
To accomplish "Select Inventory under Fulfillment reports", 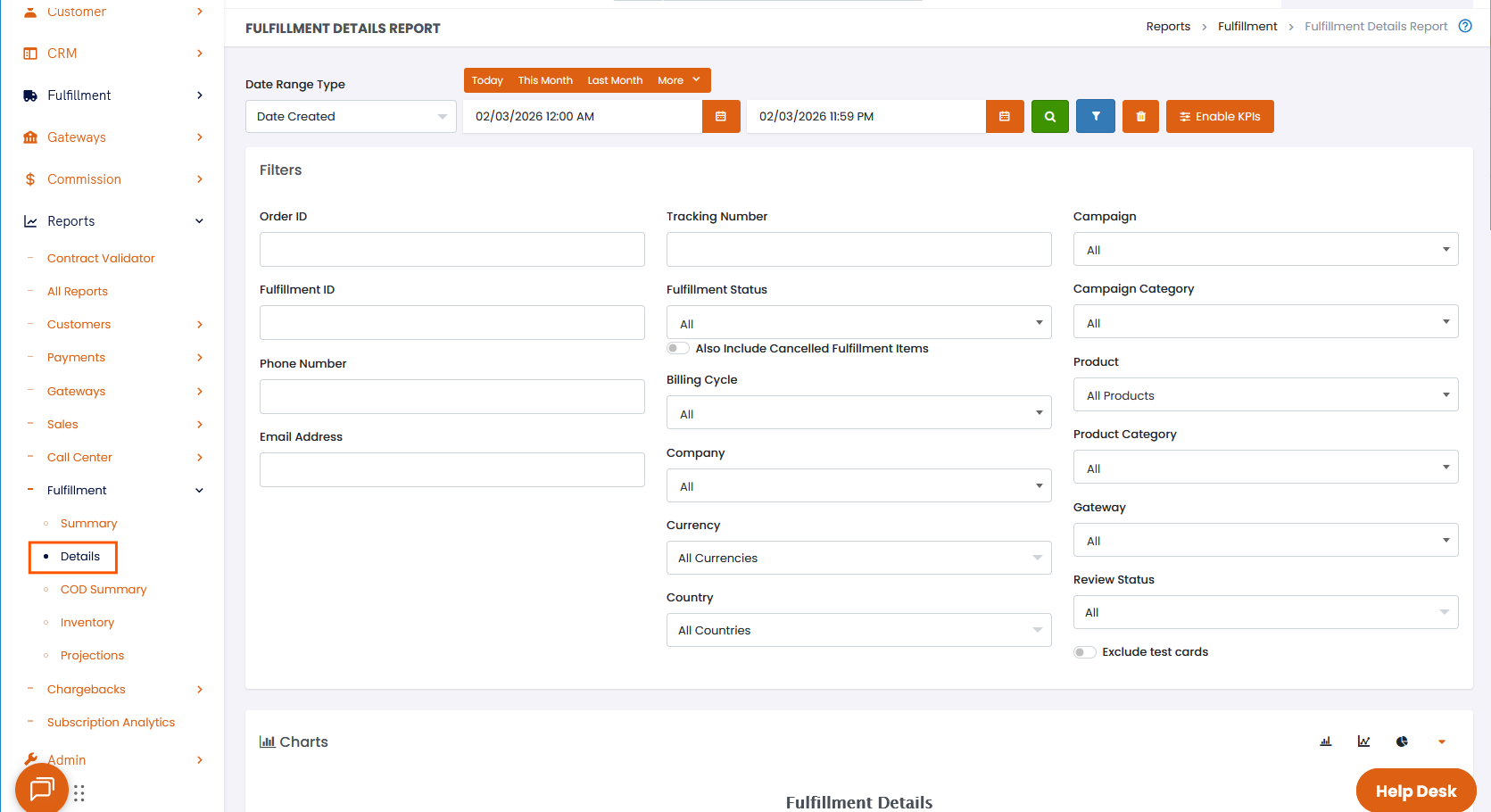I will tap(87, 623).
